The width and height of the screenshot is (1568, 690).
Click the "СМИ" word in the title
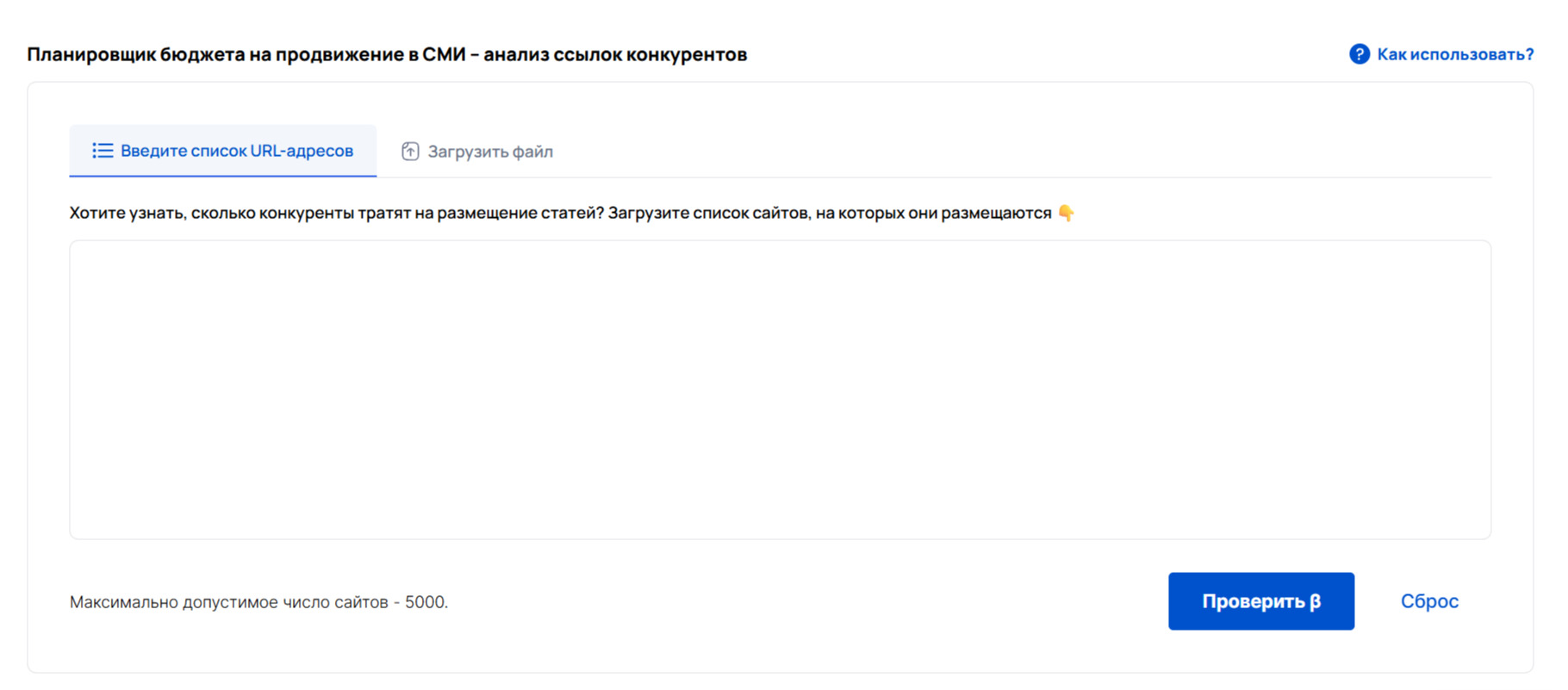[x=443, y=54]
